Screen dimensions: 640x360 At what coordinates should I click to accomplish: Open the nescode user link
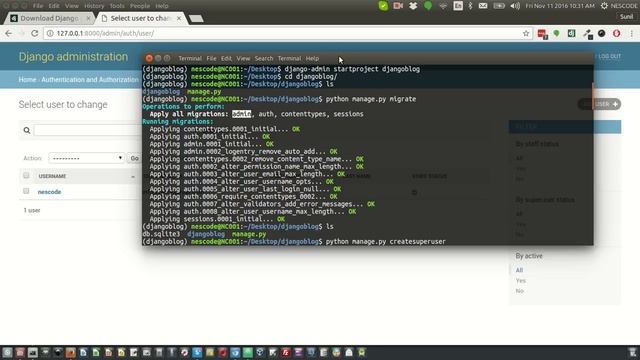pyautogui.click(x=49, y=192)
